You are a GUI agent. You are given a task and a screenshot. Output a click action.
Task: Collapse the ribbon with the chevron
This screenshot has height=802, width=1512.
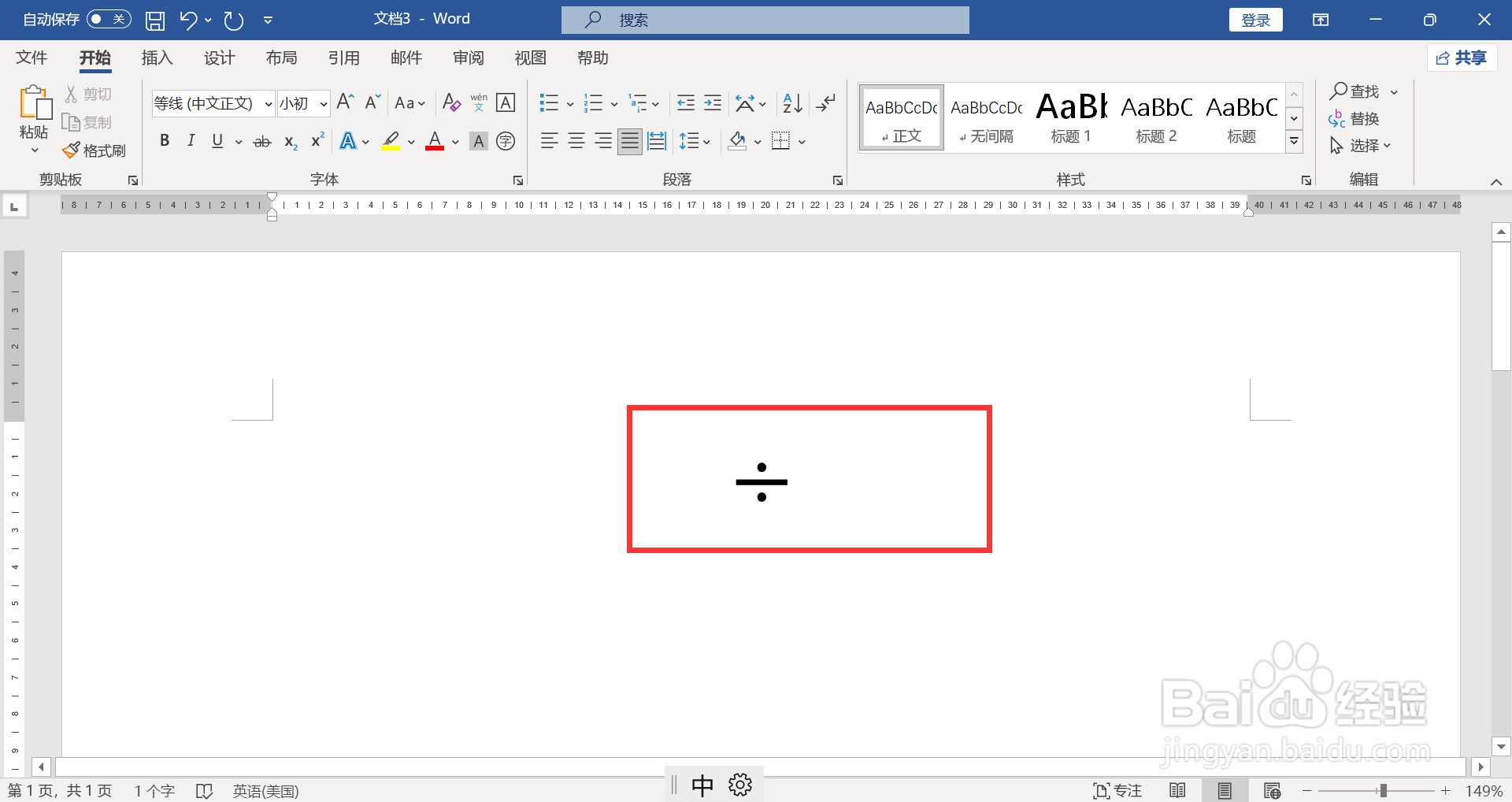click(x=1495, y=182)
